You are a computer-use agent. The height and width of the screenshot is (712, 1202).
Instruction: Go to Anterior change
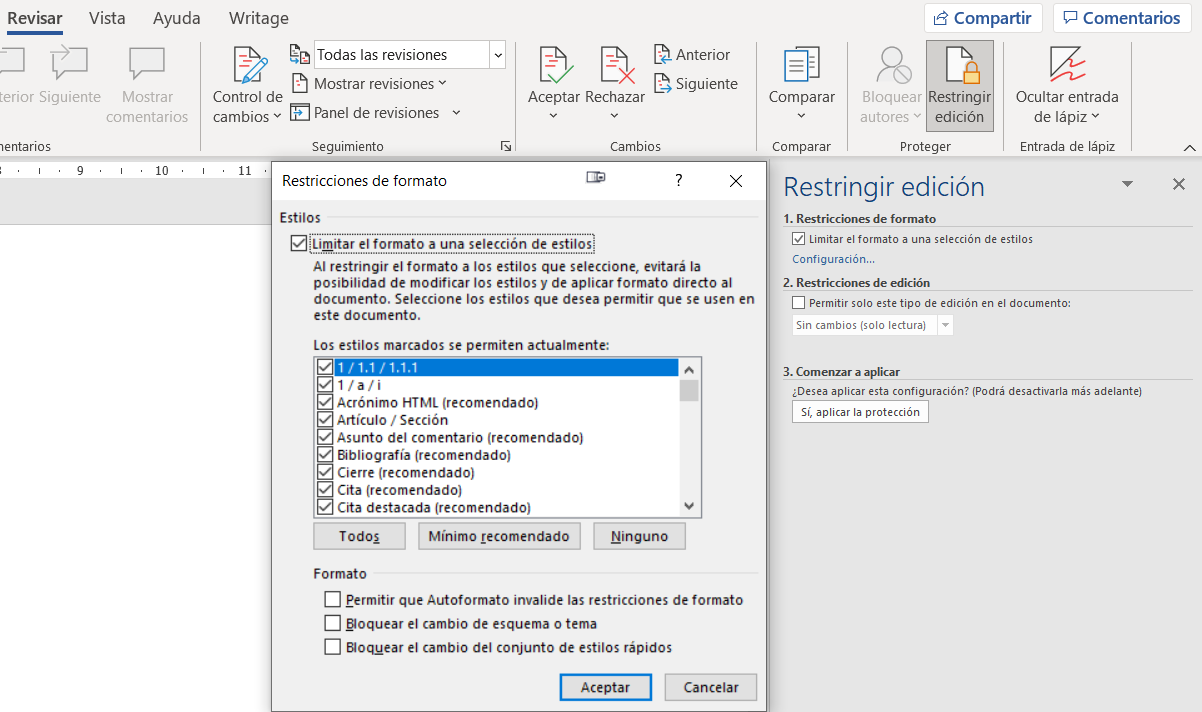click(x=692, y=55)
